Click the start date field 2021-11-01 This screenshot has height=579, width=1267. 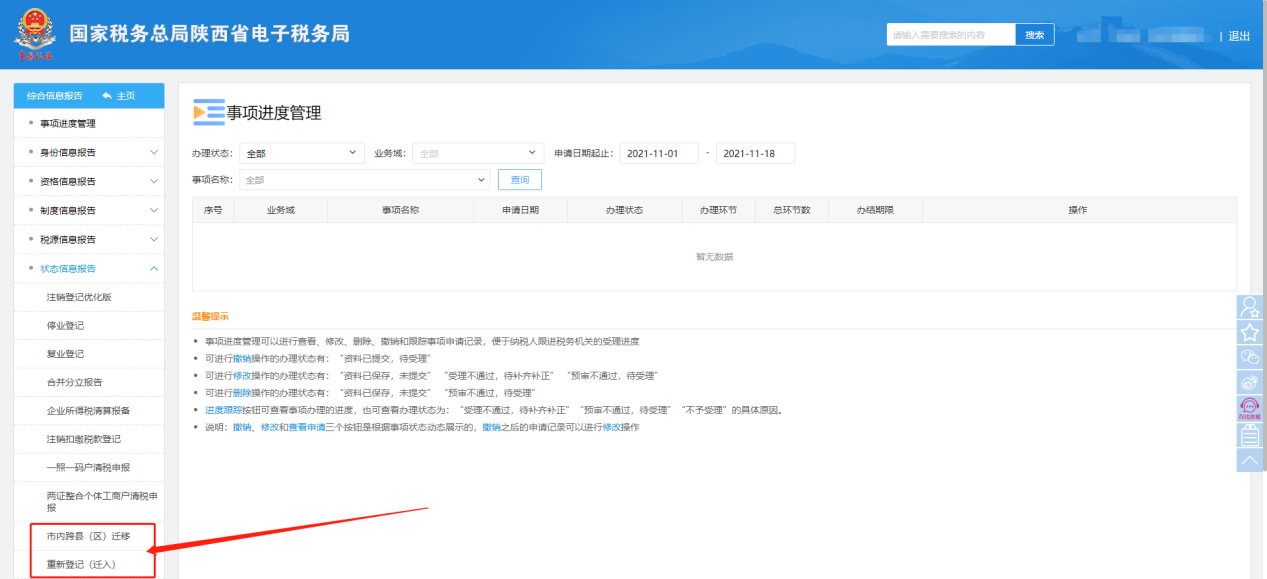(658, 153)
